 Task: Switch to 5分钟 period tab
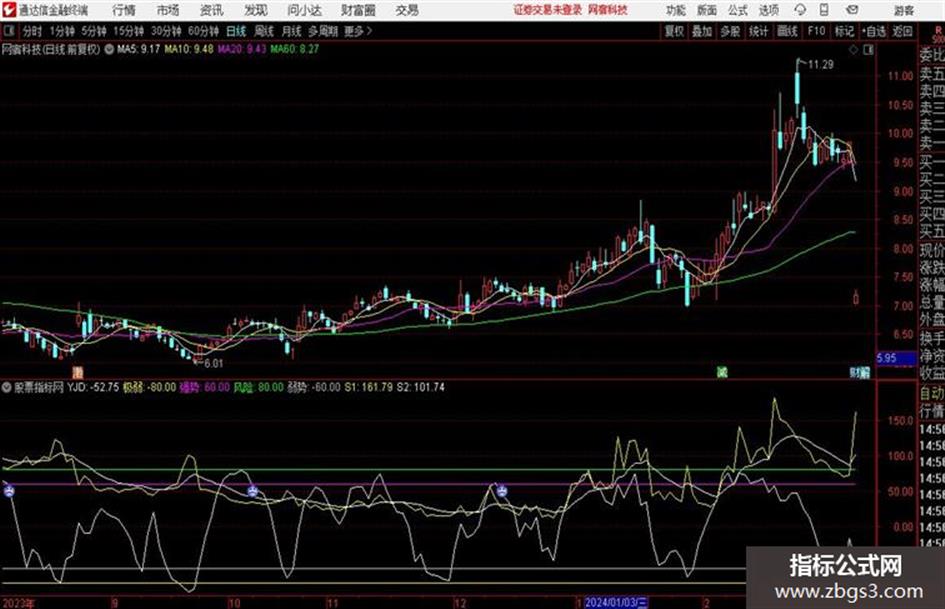(x=94, y=31)
